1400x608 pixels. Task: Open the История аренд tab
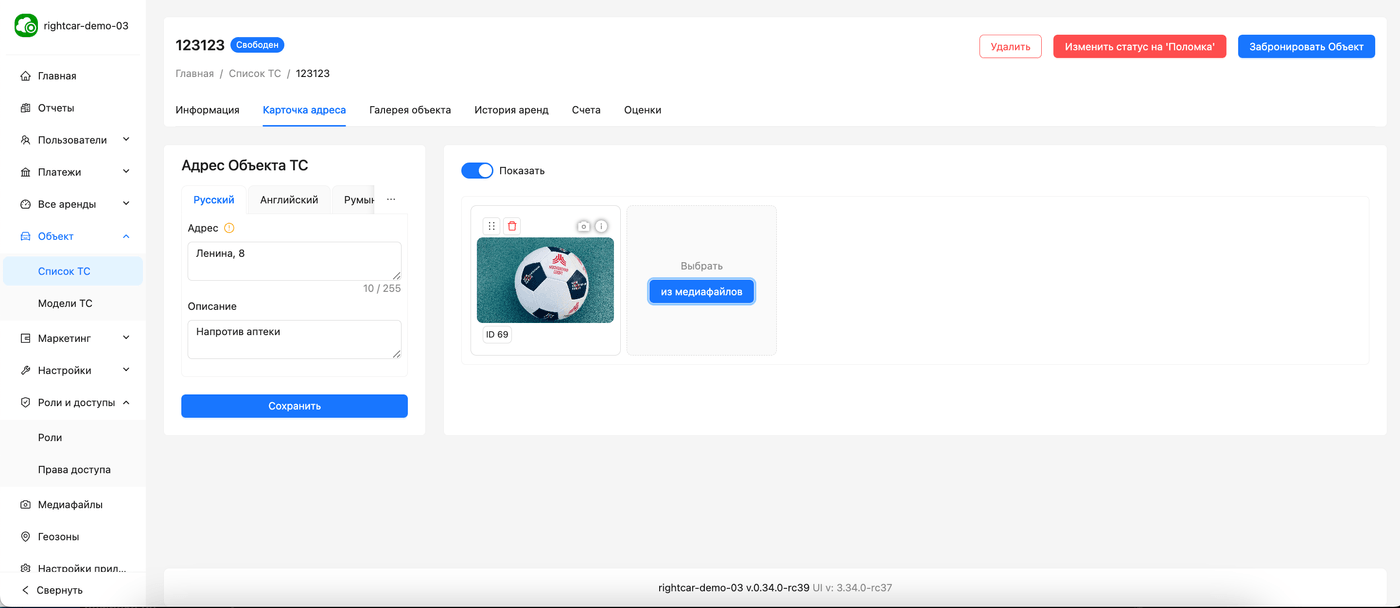coord(511,110)
